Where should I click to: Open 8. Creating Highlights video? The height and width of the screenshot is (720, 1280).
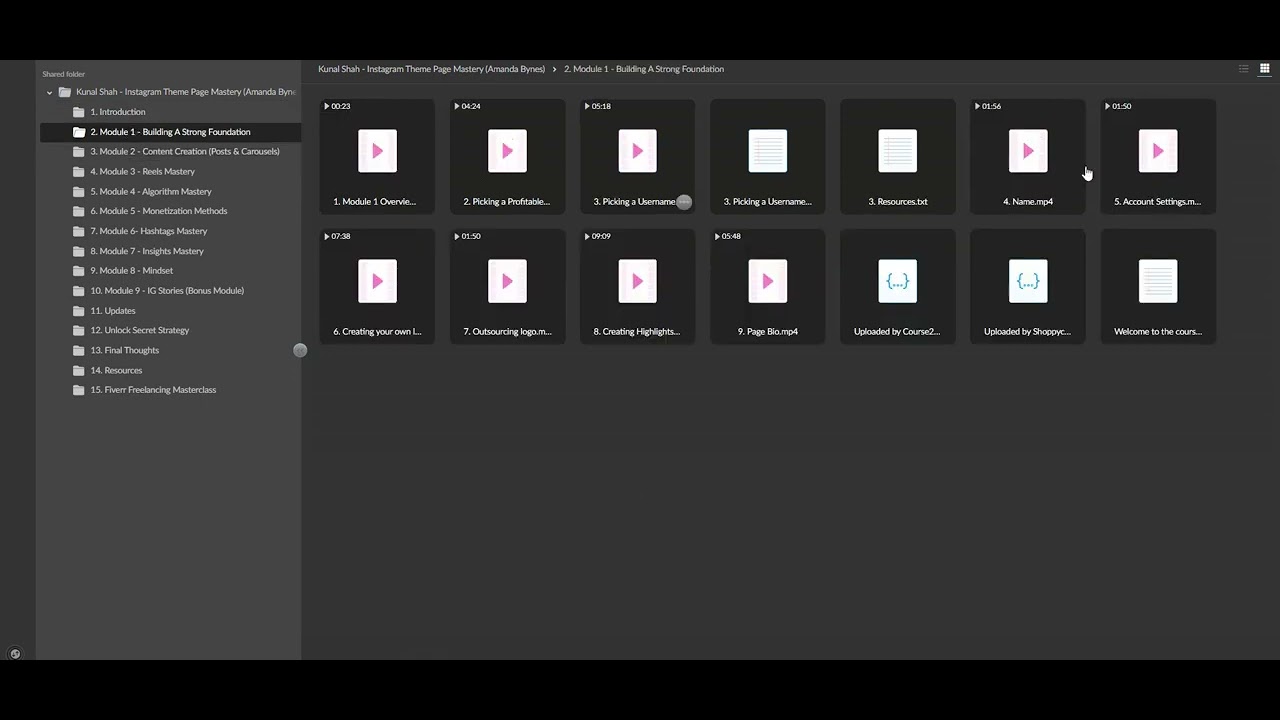[637, 286]
